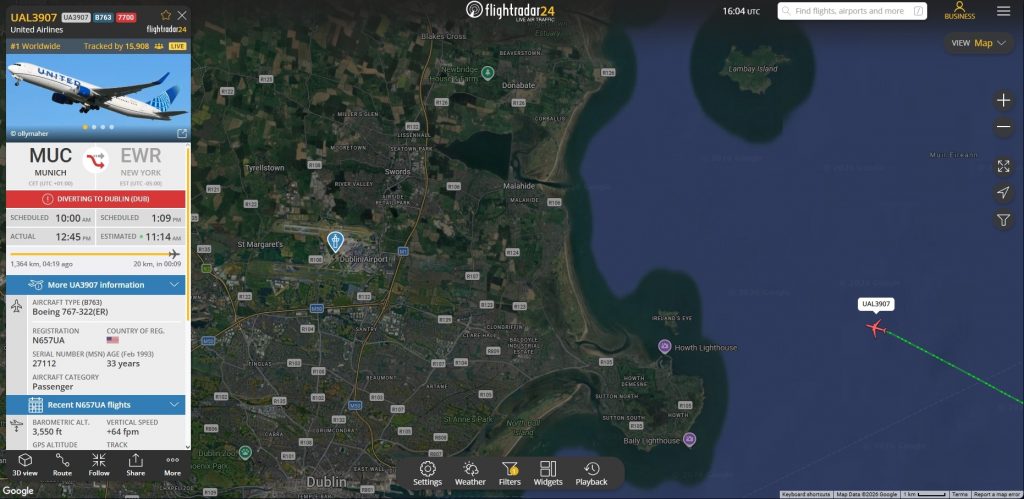The width and height of the screenshot is (1024, 499).
Task: Show the flight Route
Action: (x=62, y=464)
